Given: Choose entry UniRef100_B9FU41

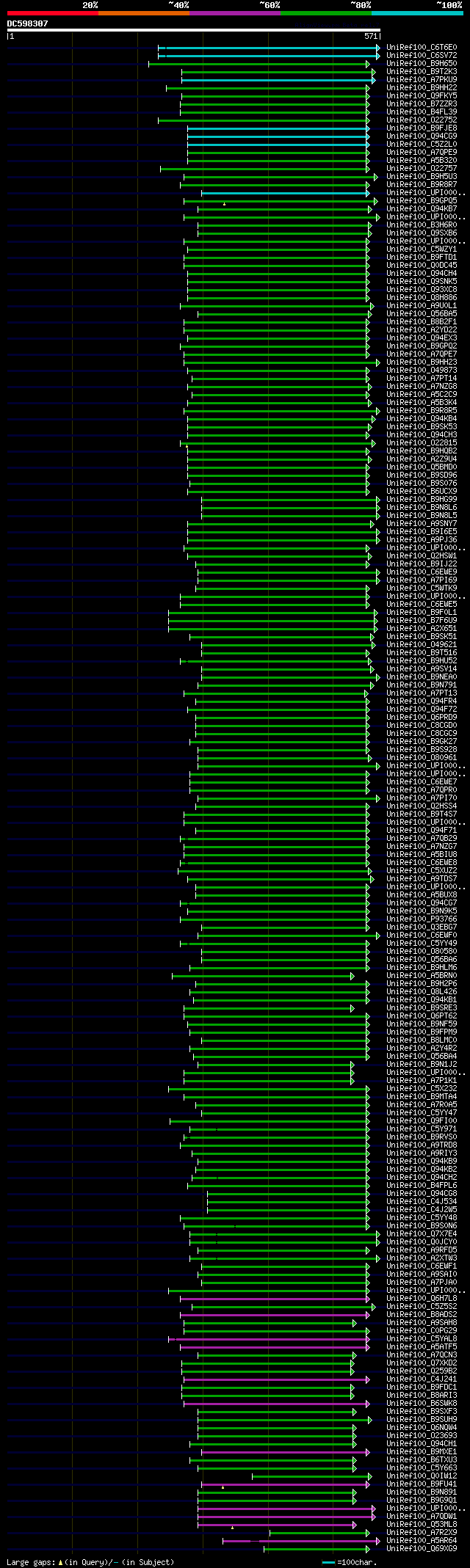Looking at the screenshot, I should click(422, 1484).
